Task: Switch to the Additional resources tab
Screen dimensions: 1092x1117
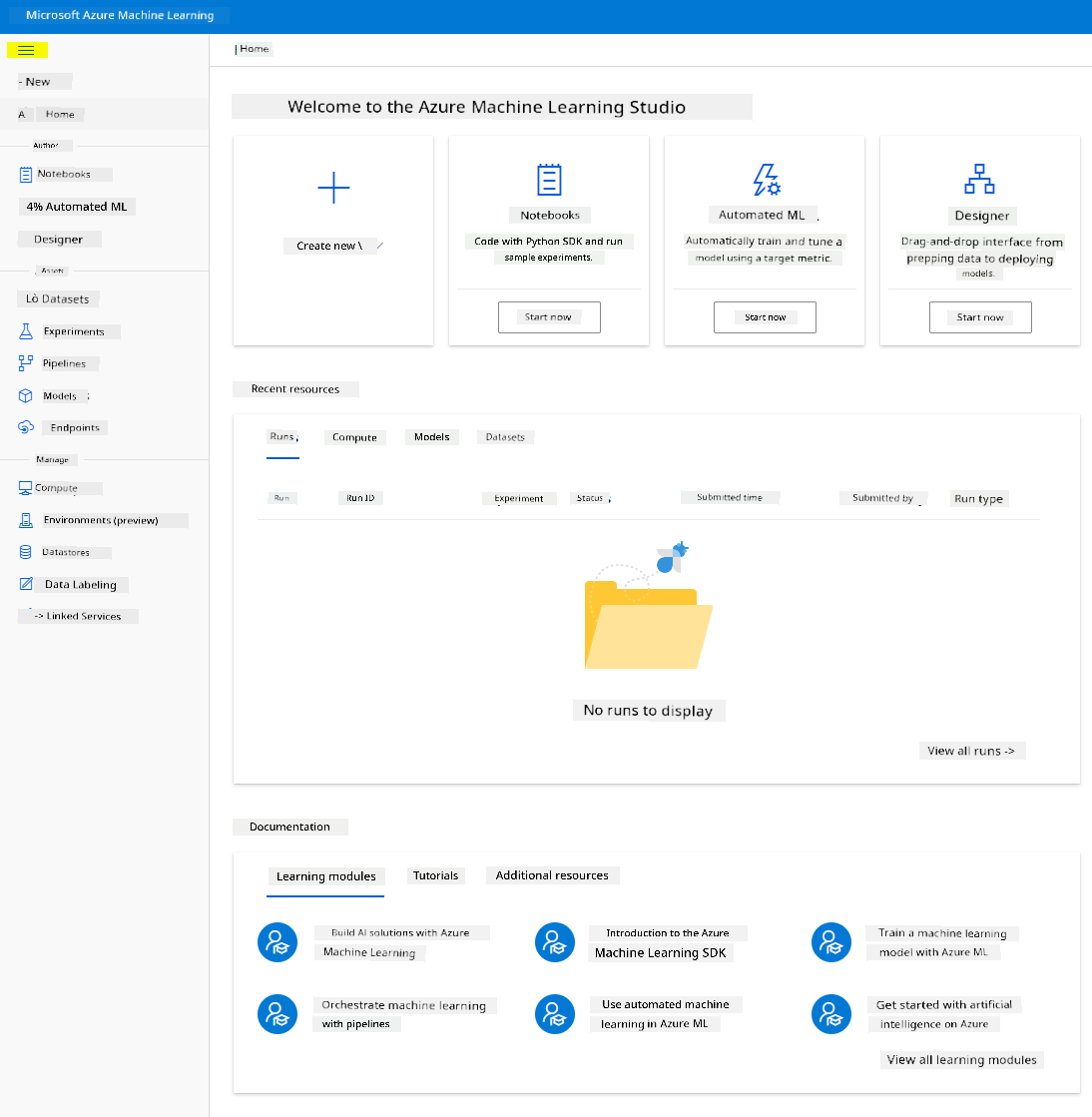Action: click(552, 875)
